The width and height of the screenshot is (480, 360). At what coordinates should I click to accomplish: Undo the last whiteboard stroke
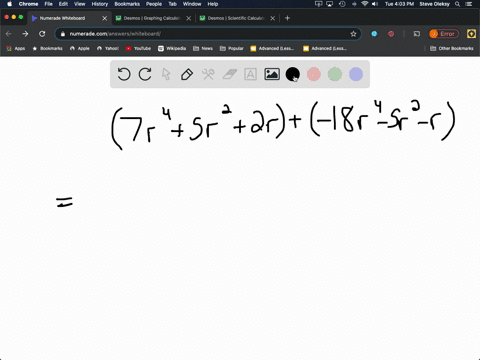pos(124,74)
